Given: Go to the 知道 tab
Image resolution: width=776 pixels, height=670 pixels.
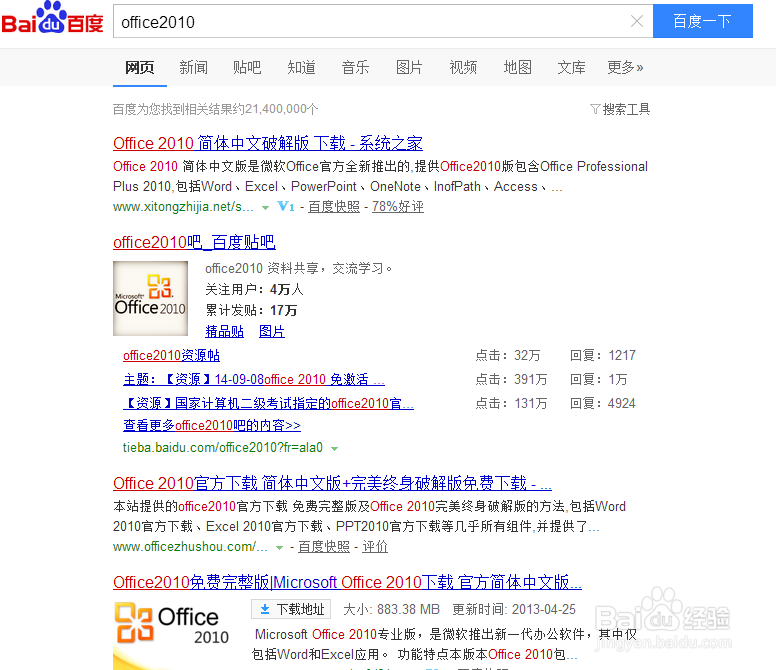Looking at the screenshot, I should tap(301, 67).
